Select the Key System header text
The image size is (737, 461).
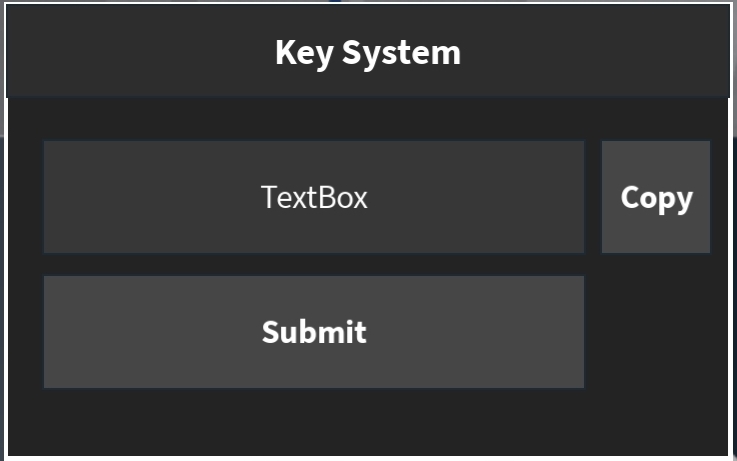(368, 52)
